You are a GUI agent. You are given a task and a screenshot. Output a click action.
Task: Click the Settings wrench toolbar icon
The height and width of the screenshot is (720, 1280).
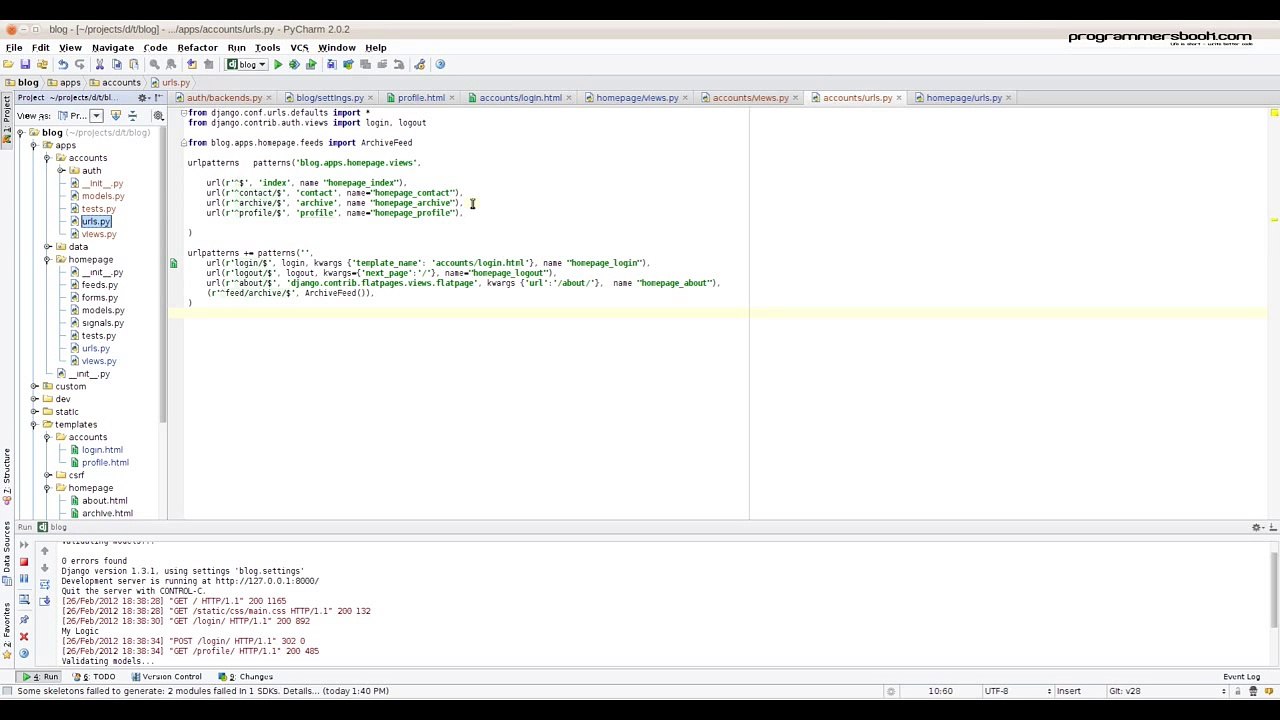coord(420,65)
